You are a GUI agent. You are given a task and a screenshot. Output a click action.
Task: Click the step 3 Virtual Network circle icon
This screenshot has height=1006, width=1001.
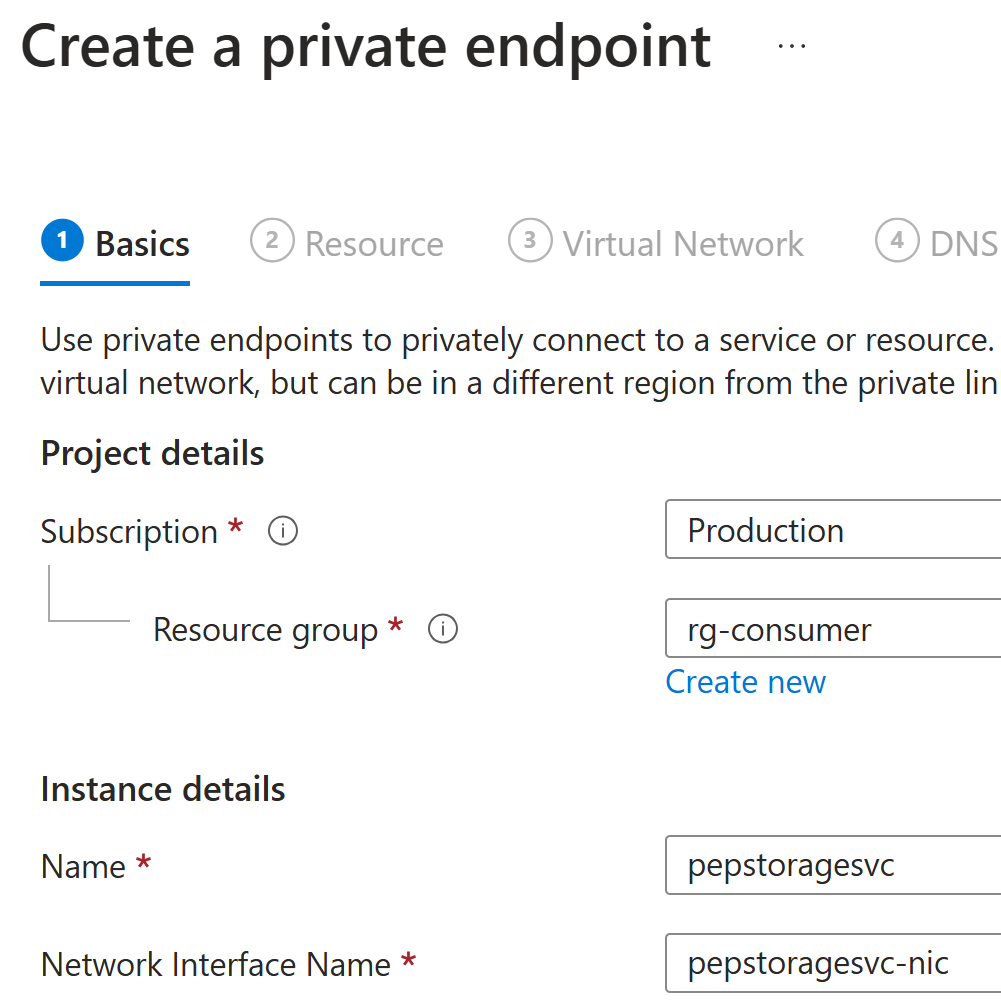click(530, 241)
